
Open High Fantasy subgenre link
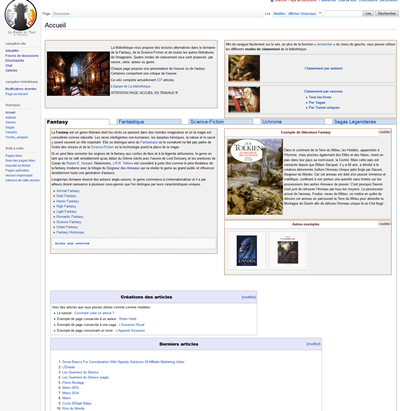pyautogui.click(x=66, y=206)
